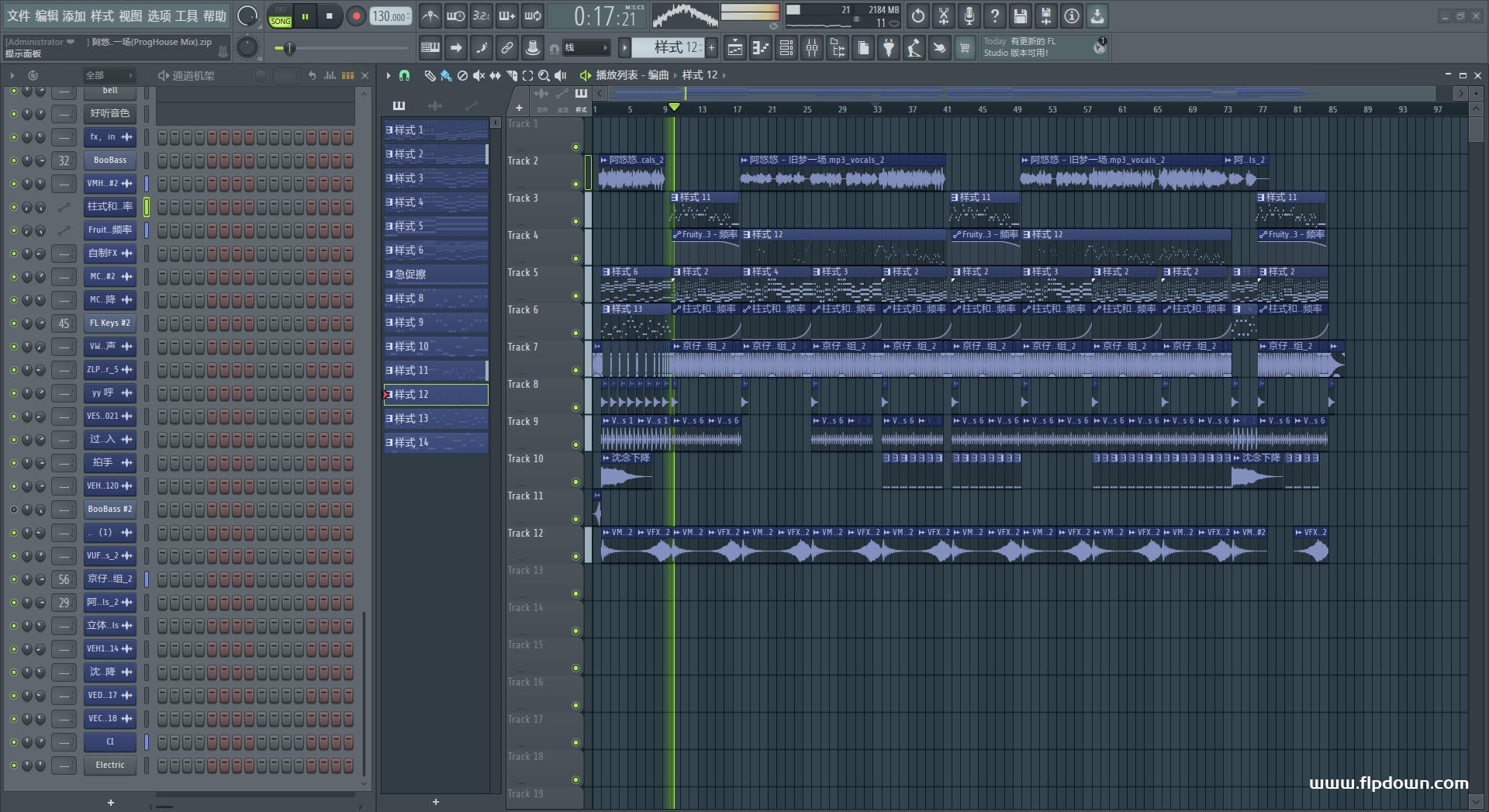
Task: Open the plugin database plug icon
Action: click(x=889, y=48)
